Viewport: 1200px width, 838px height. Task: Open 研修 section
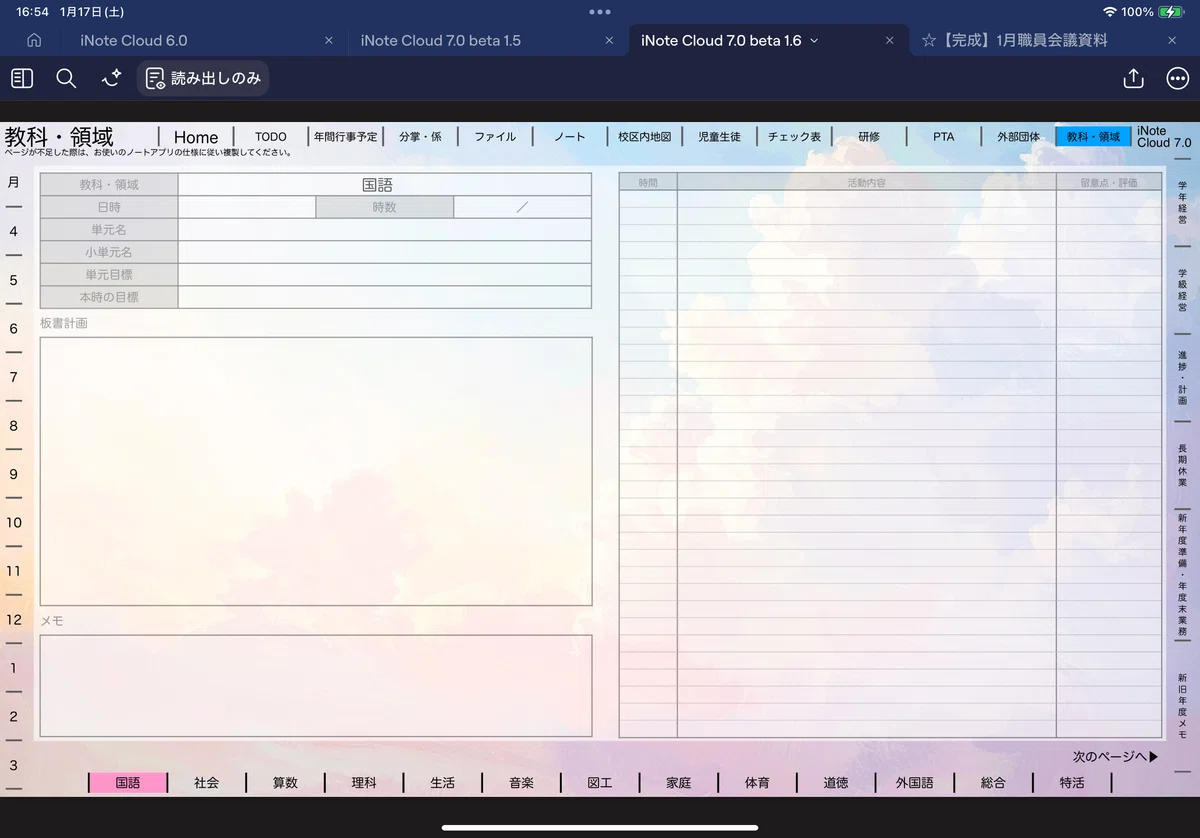[x=869, y=137]
